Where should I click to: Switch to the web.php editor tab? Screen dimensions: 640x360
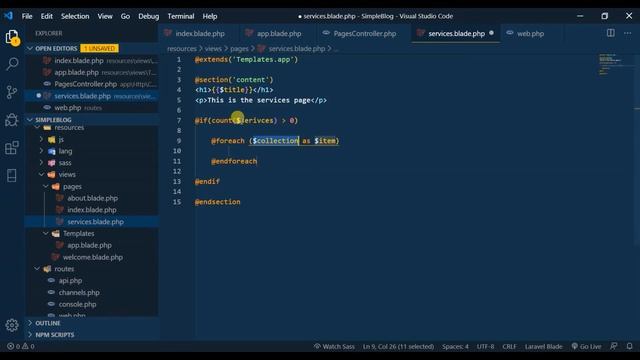[x=530, y=33]
